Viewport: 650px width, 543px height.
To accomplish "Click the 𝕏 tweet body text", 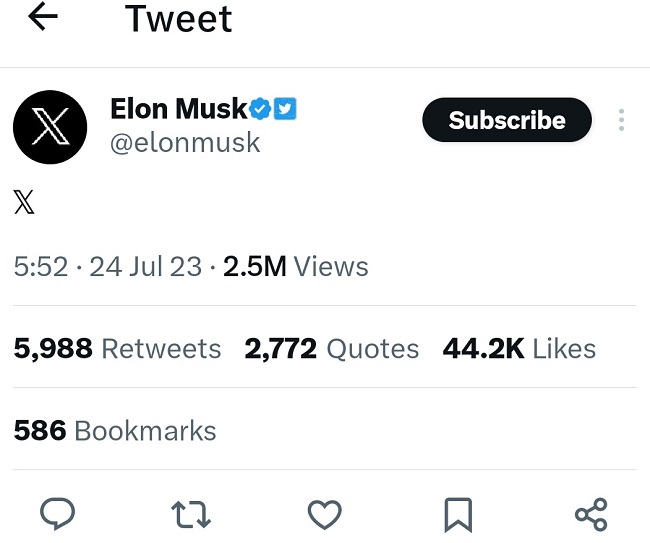I will 25,203.
